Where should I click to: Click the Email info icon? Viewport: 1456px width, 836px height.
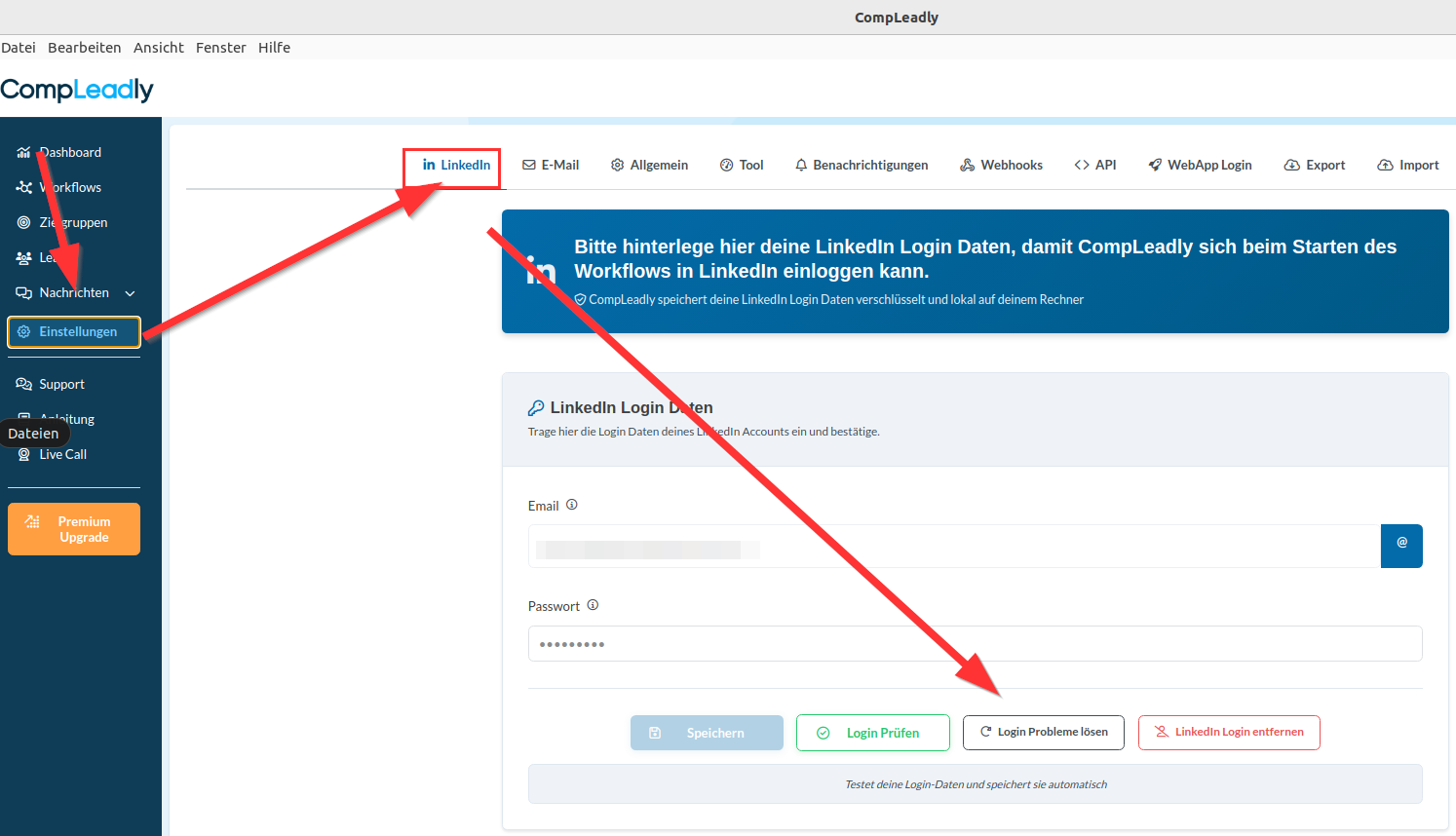[x=572, y=505]
